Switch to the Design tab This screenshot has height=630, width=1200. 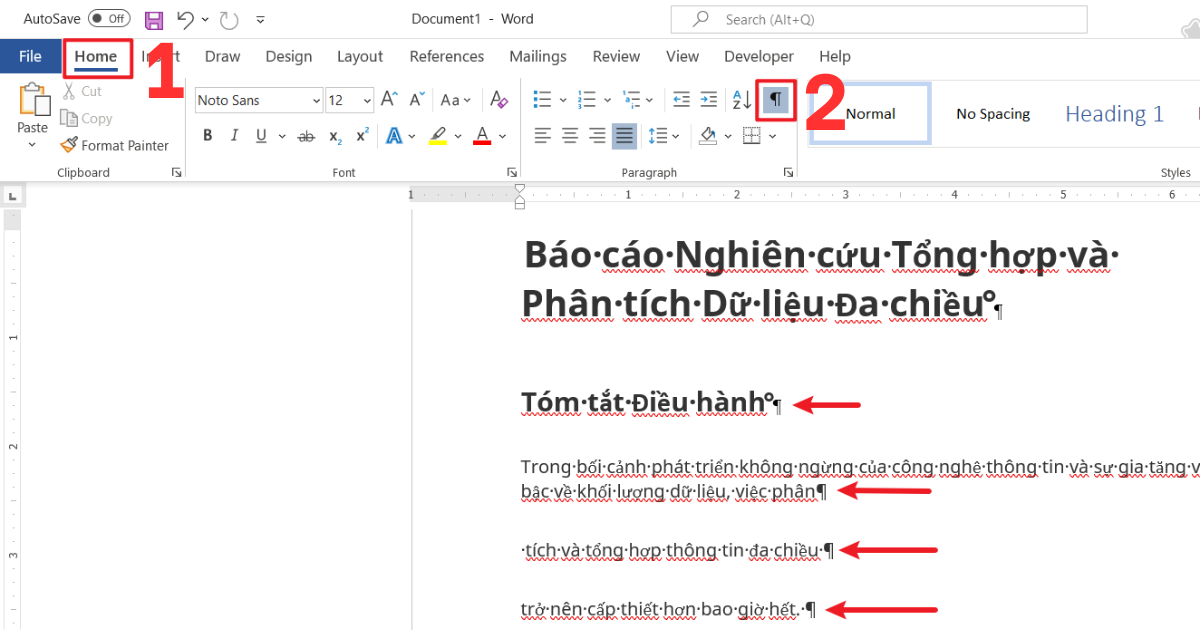(x=289, y=56)
